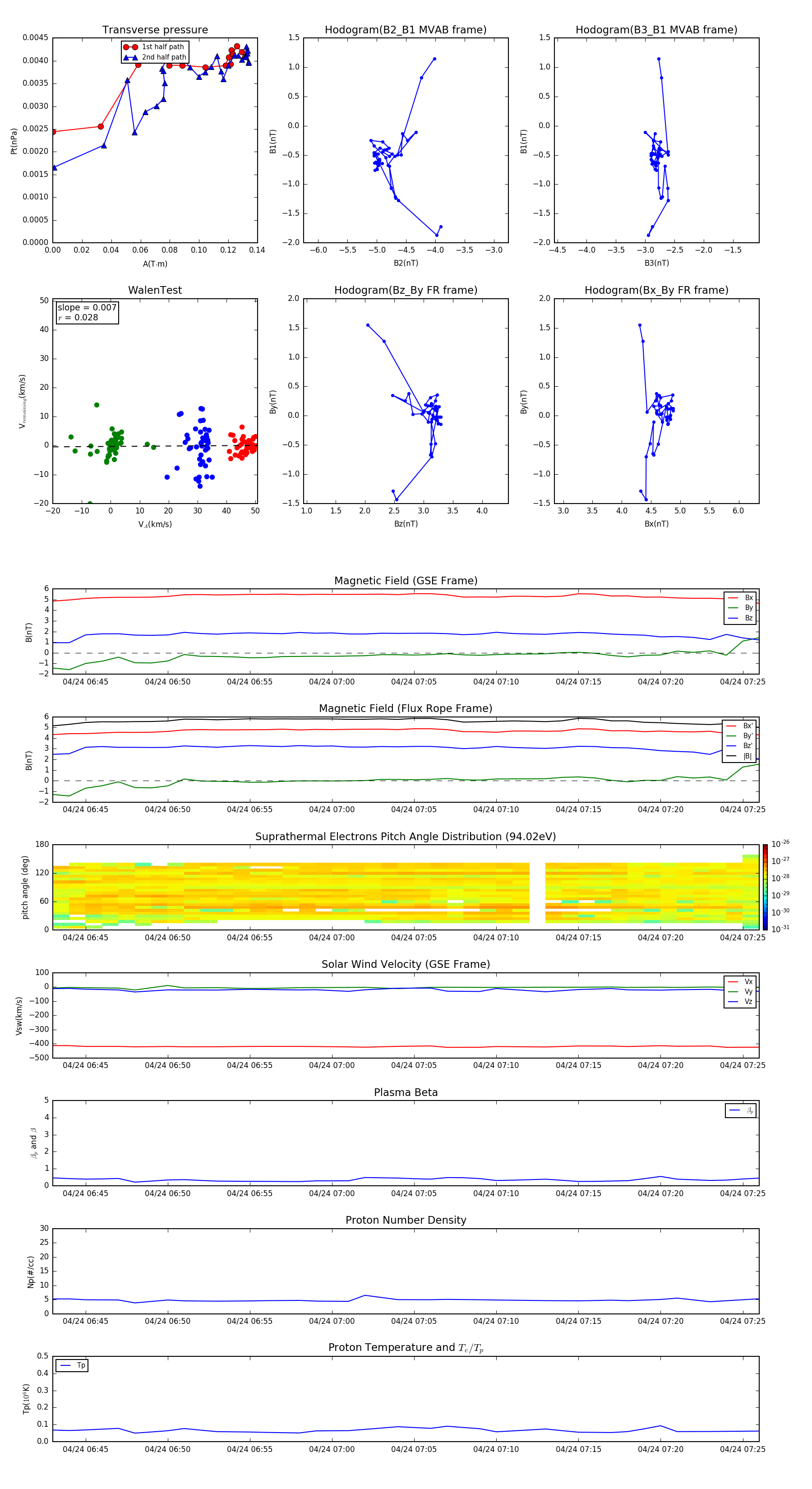The image size is (812, 1489).
Task: Click the "Proton Number Density" title
Action: 406,1220
